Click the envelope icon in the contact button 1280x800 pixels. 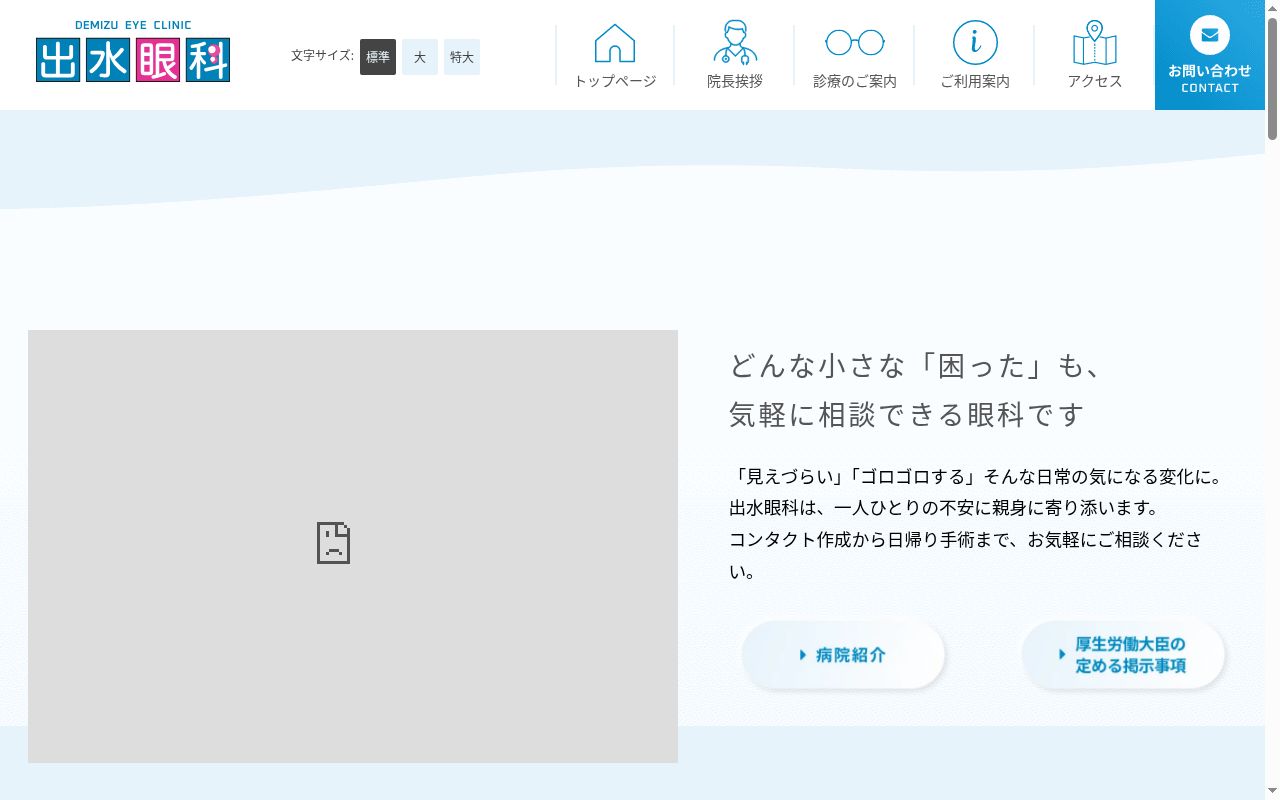coord(1210,36)
